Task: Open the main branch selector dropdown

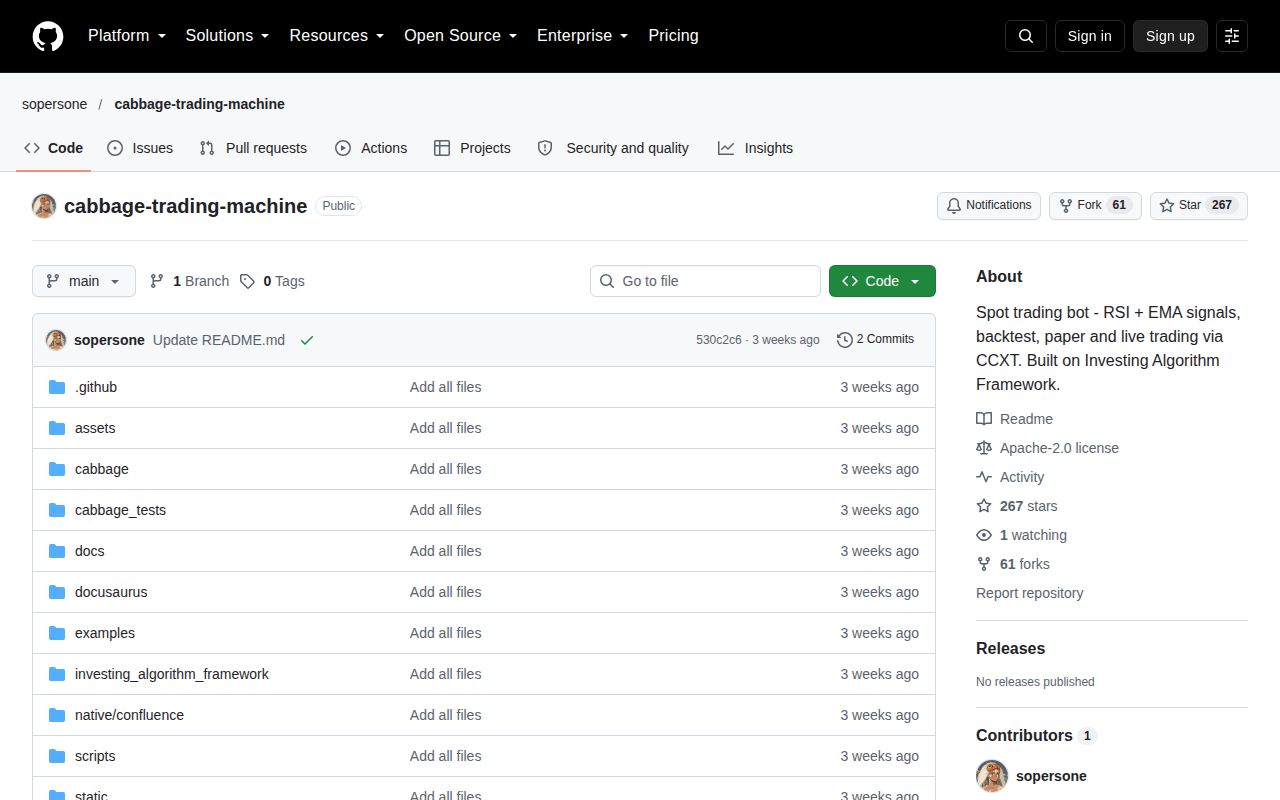Action: point(83,281)
